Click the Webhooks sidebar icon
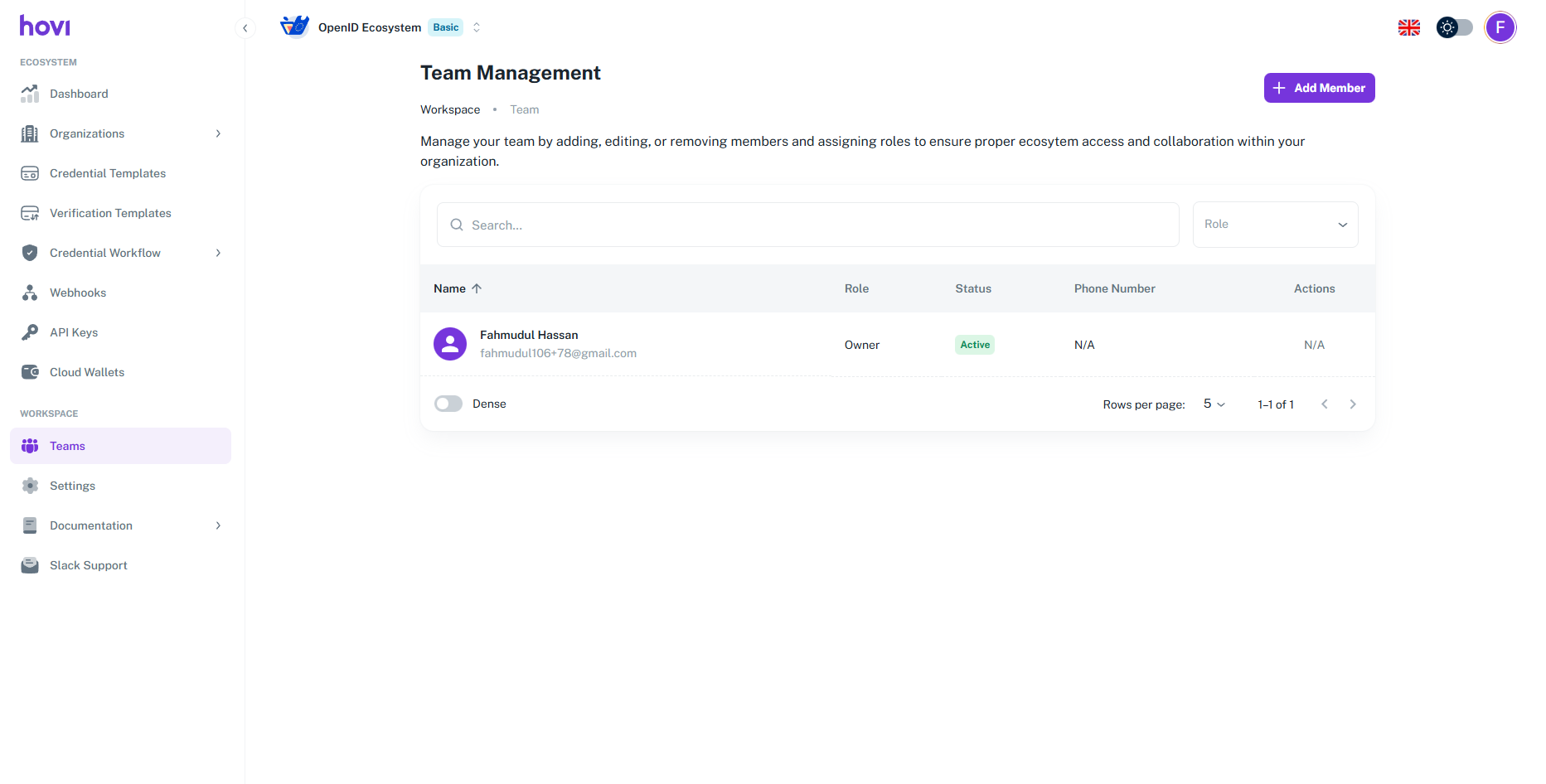 coord(30,293)
